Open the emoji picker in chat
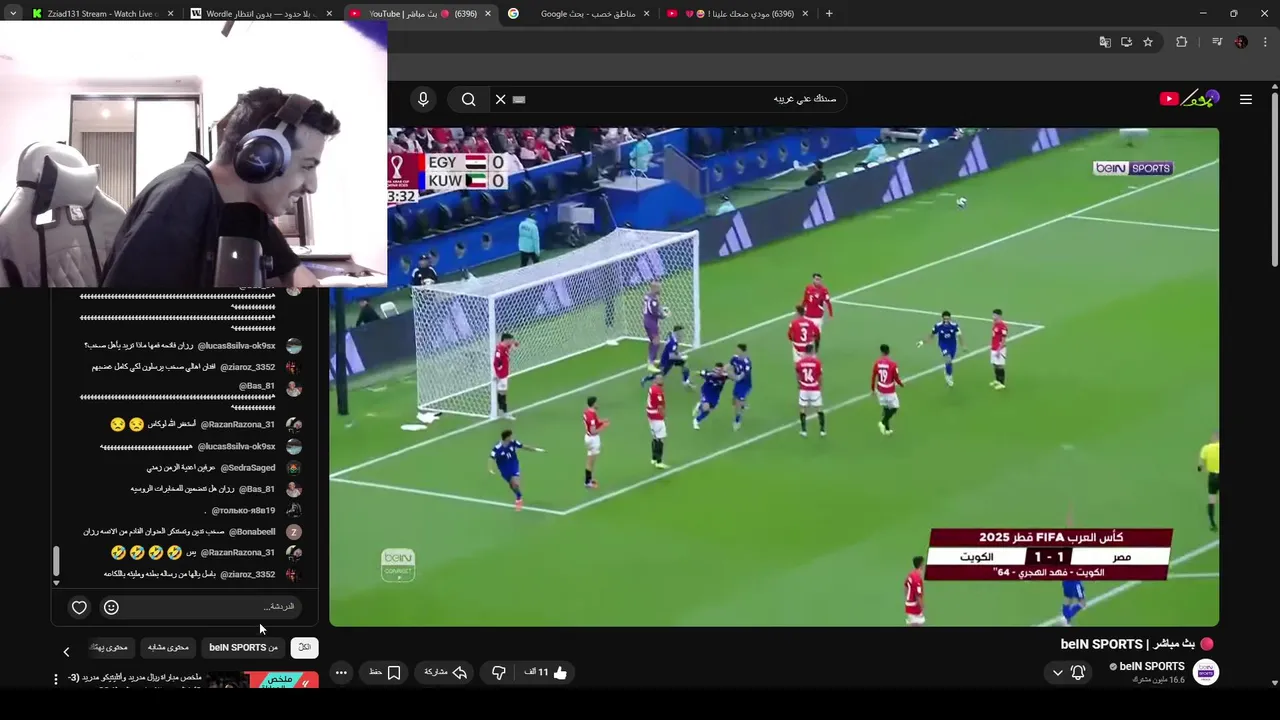 [x=111, y=607]
